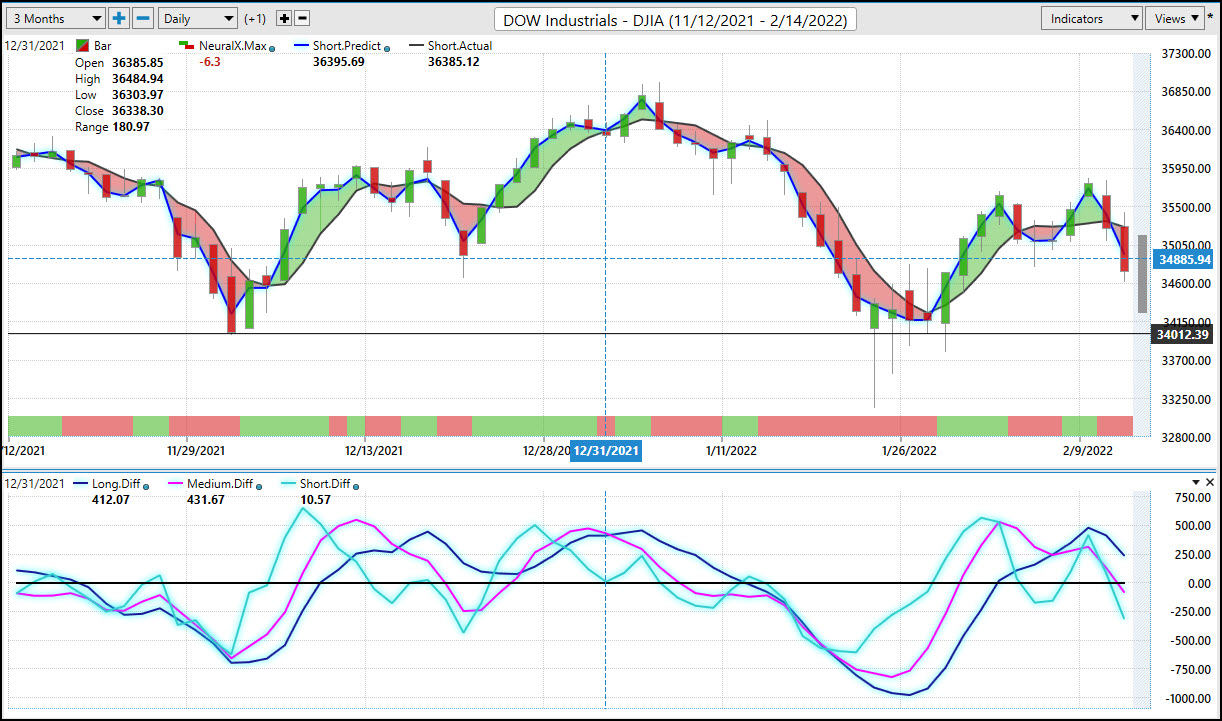The width and height of the screenshot is (1222, 721).
Task: Click the dot next to Long.Diff
Action: pos(147,486)
